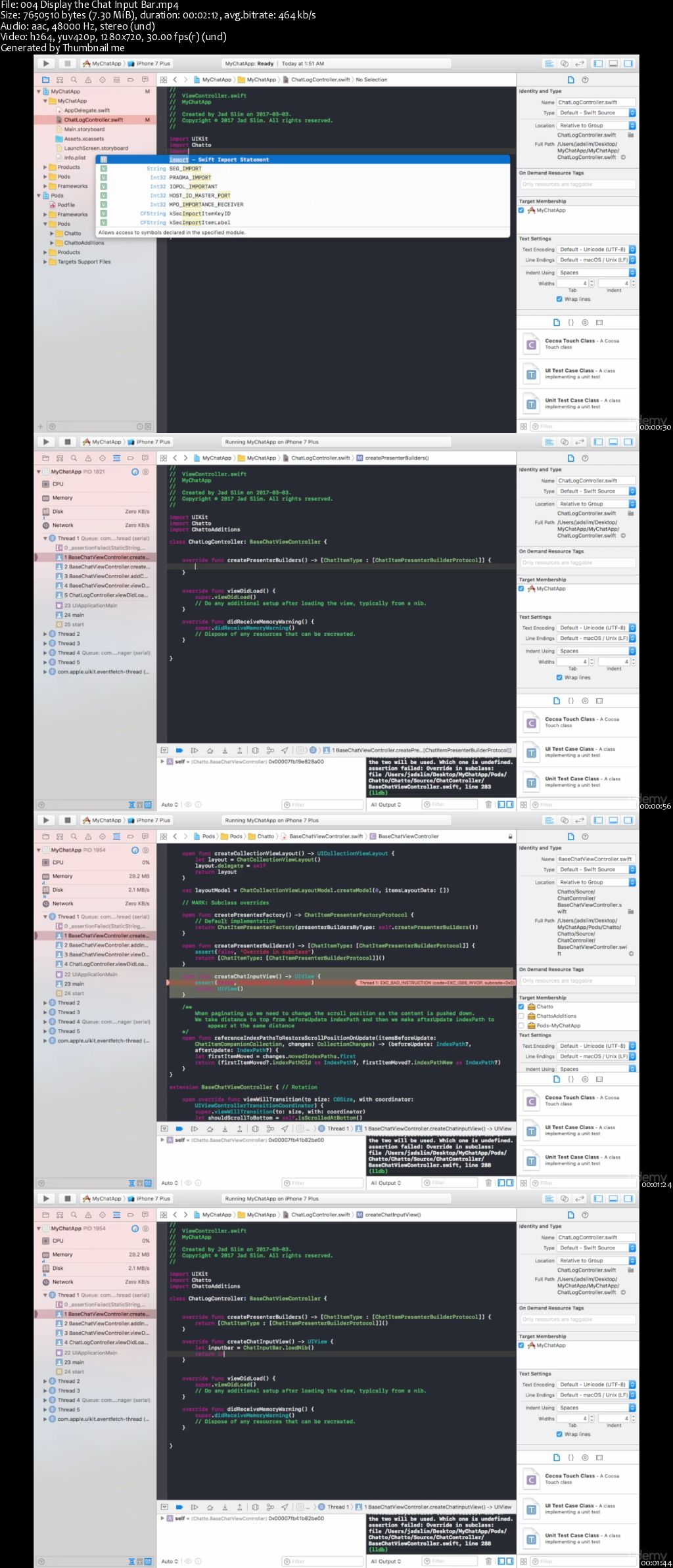In the 00:01:24 frame, click the BaseChatViewController.swift jump bar item
Image resolution: width=673 pixels, height=1568 pixels.
323,836
